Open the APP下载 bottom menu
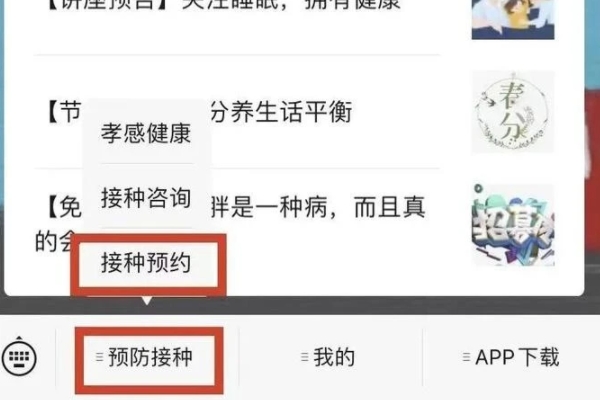 (x=511, y=358)
